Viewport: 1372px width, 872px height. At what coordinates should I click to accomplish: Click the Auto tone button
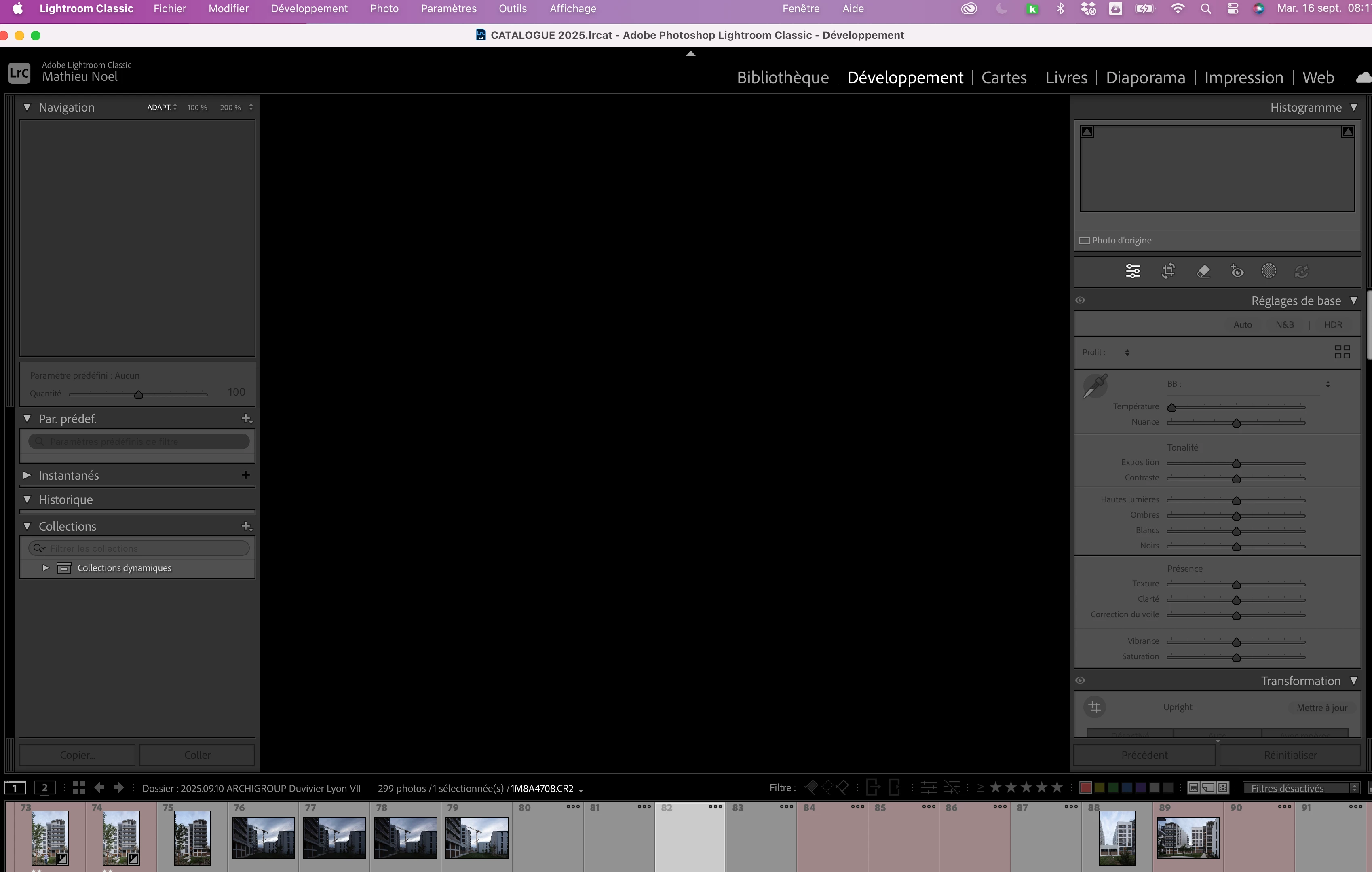pos(1242,324)
